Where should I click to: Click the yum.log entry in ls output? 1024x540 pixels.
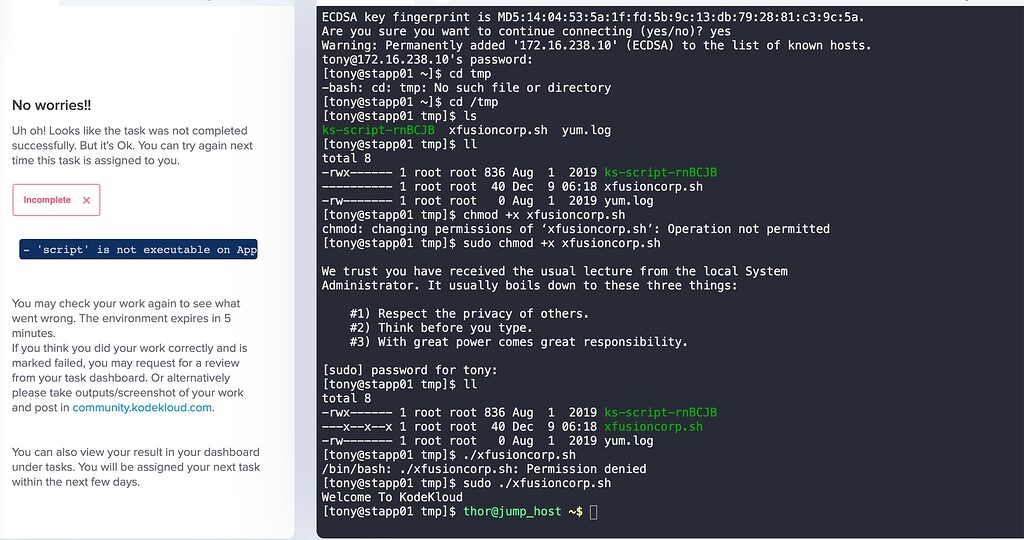coord(587,130)
